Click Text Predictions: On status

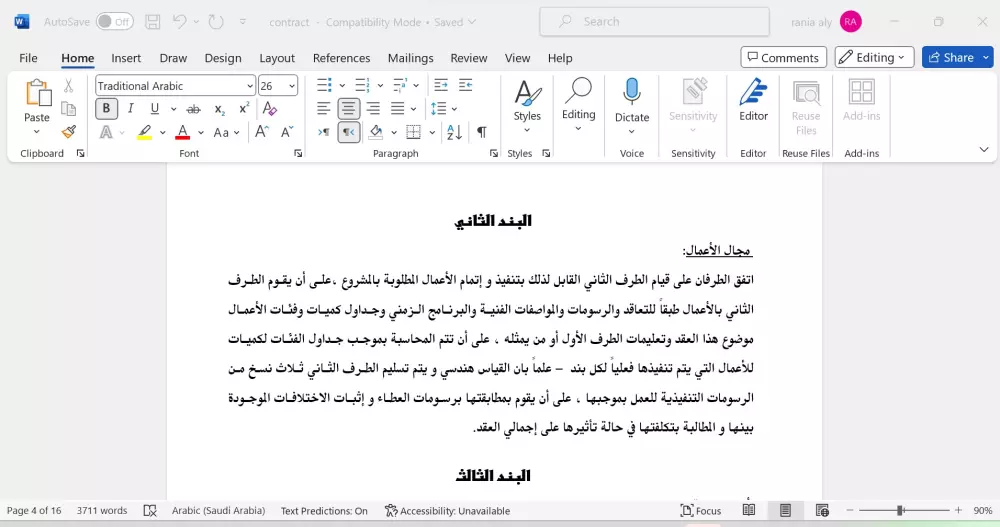click(324, 510)
